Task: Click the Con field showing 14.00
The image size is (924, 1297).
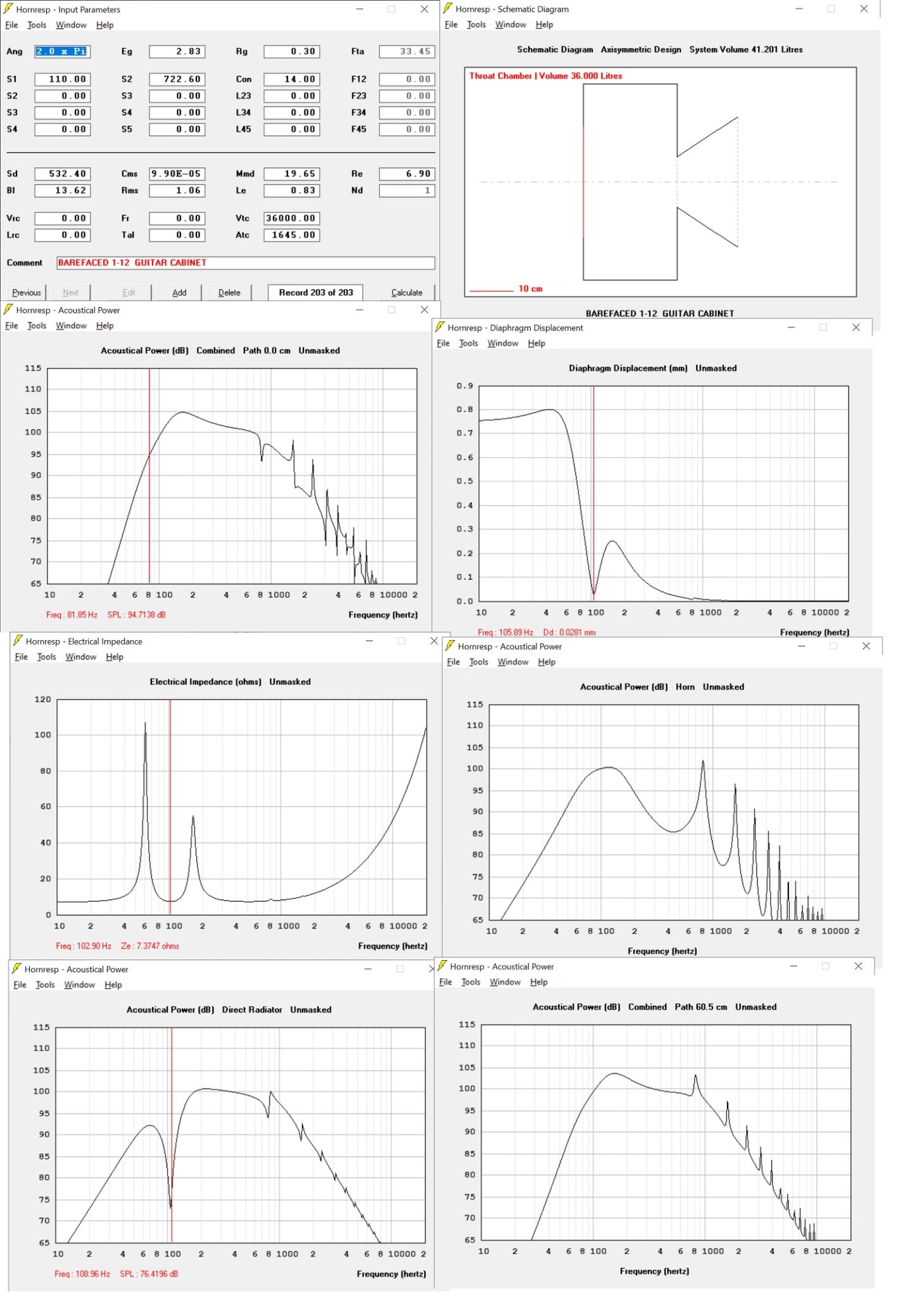Action: (x=292, y=79)
